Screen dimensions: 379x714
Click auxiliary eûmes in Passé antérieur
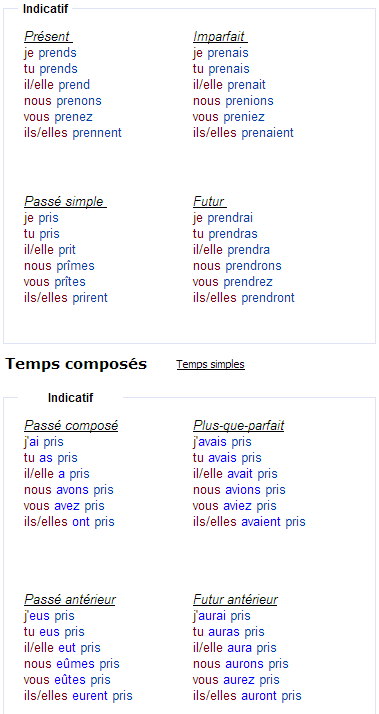(76, 664)
